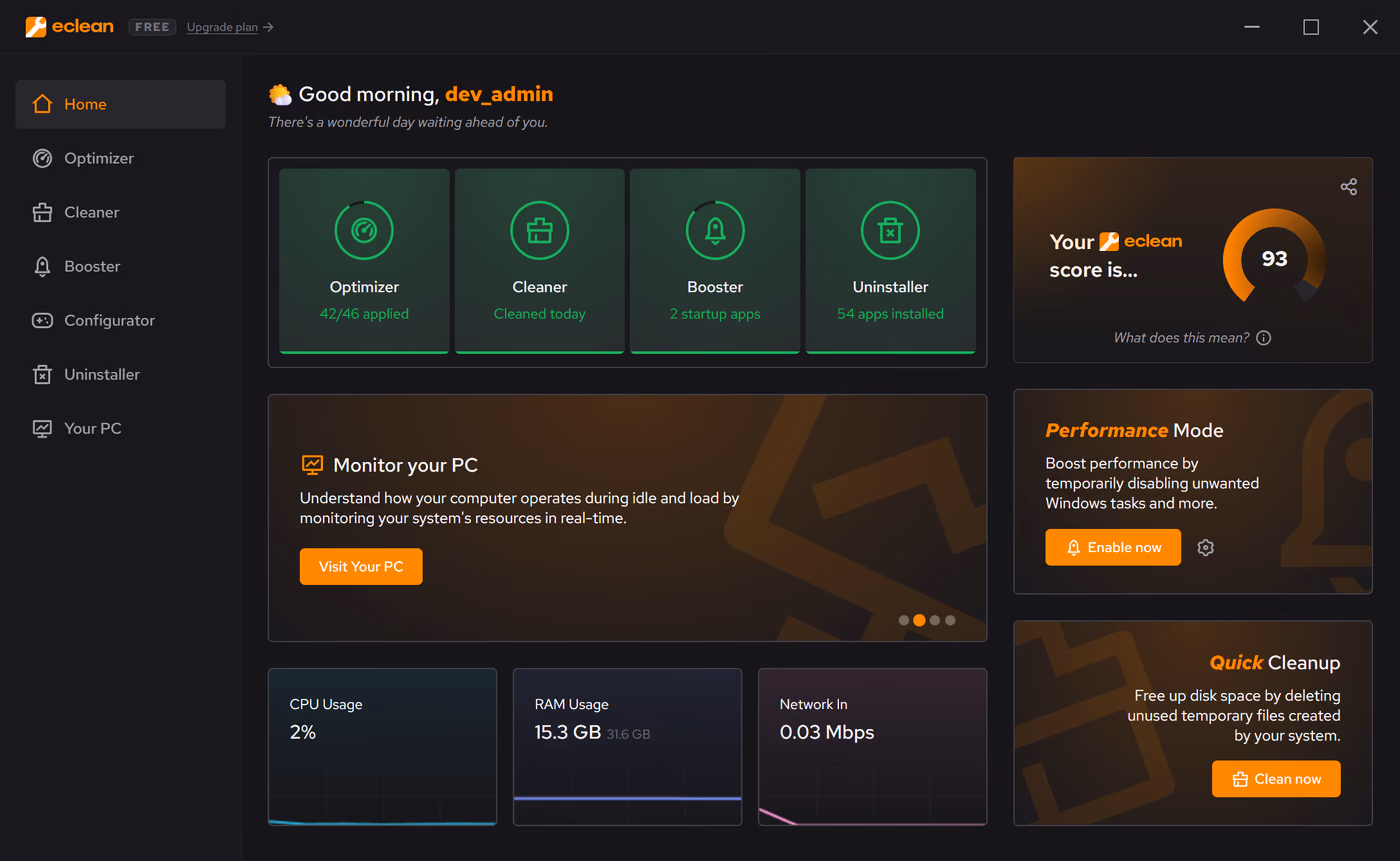
Task: Click the 2 startup apps status text
Action: point(715,314)
